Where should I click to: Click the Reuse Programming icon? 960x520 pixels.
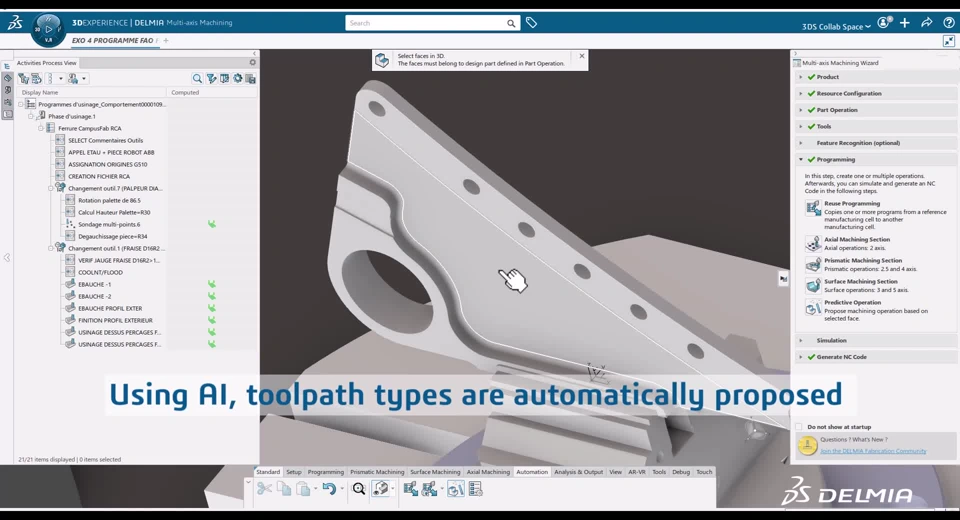tap(812, 208)
